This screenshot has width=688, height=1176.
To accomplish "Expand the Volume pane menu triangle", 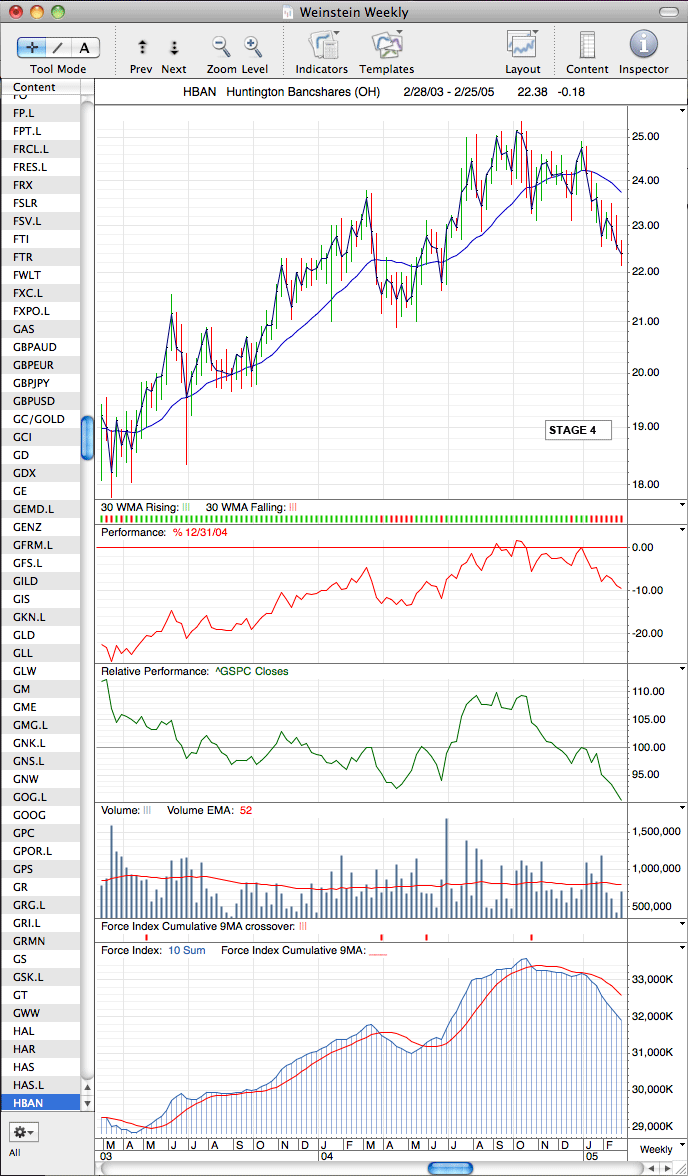I will (x=680, y=807).
